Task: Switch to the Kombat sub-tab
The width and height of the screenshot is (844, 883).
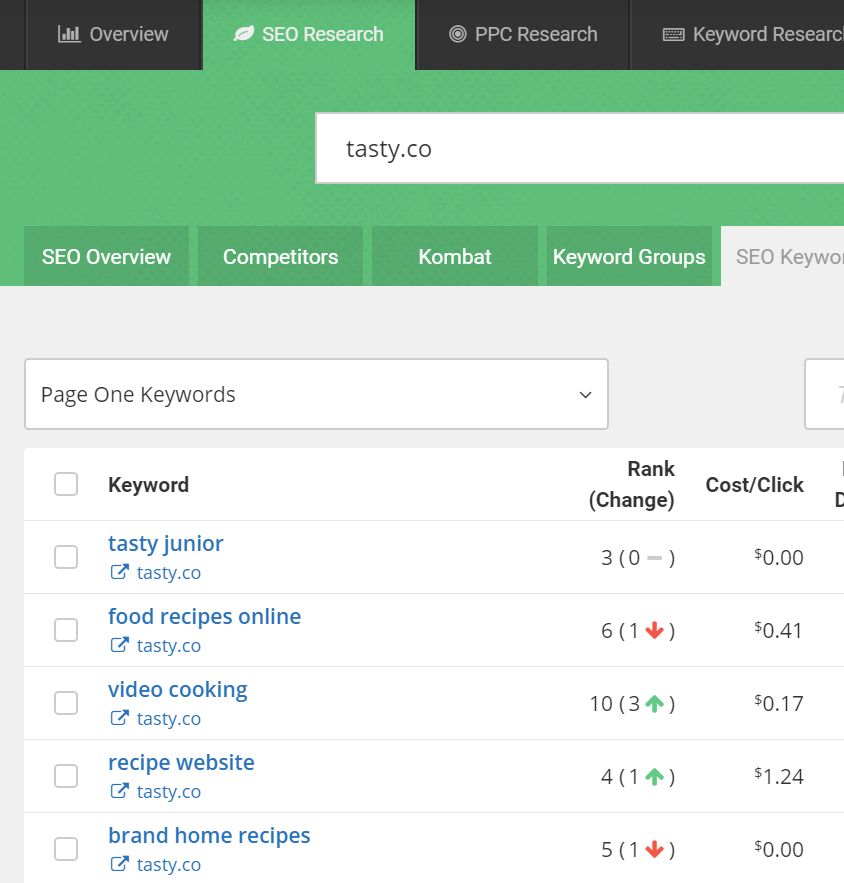Action: point(455,256)
